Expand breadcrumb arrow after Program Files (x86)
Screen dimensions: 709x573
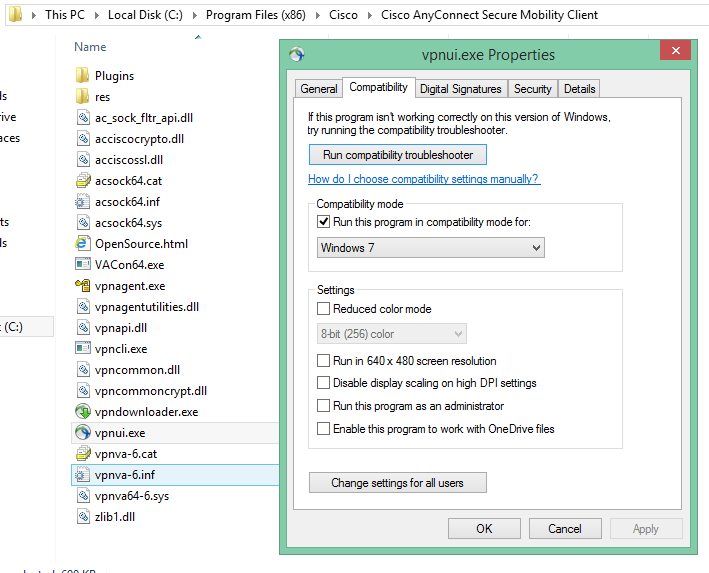[318, 15]
